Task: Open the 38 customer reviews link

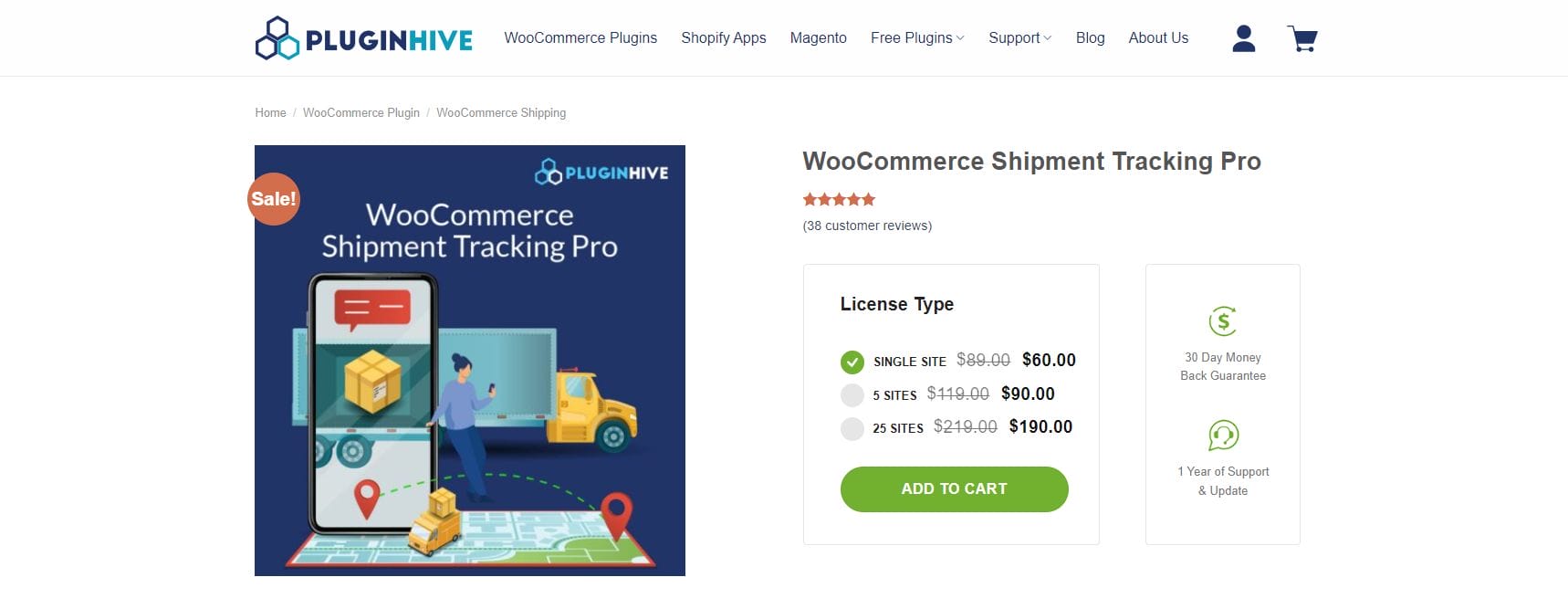Action: (865, 225)
